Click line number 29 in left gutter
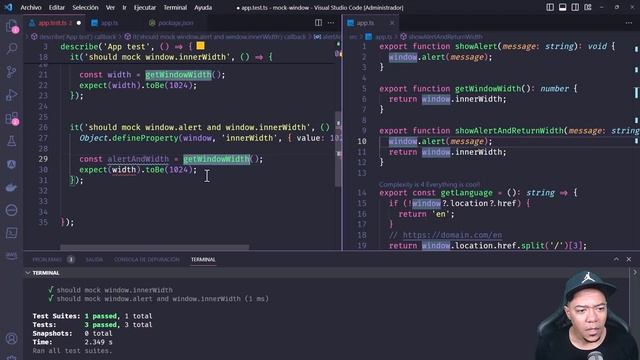This screenshot has height=360, width=640. click(43, 159)
